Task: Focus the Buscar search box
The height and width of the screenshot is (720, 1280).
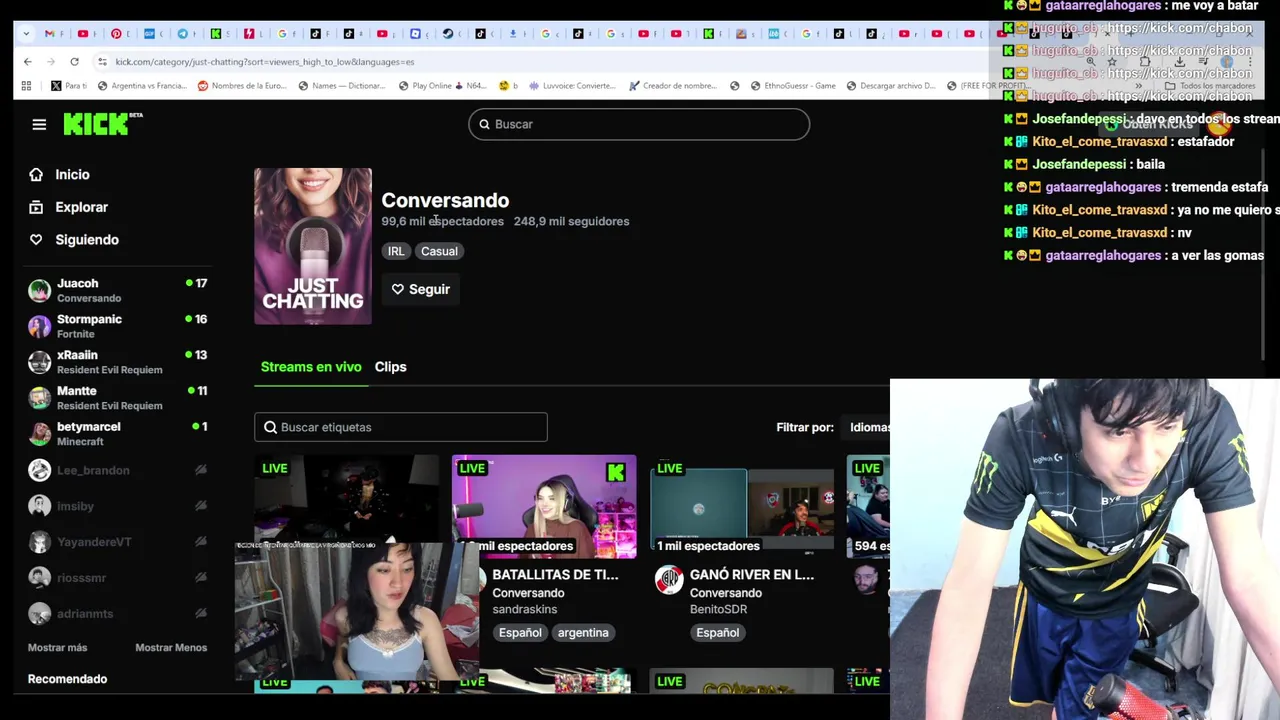Action: [639, 124]
